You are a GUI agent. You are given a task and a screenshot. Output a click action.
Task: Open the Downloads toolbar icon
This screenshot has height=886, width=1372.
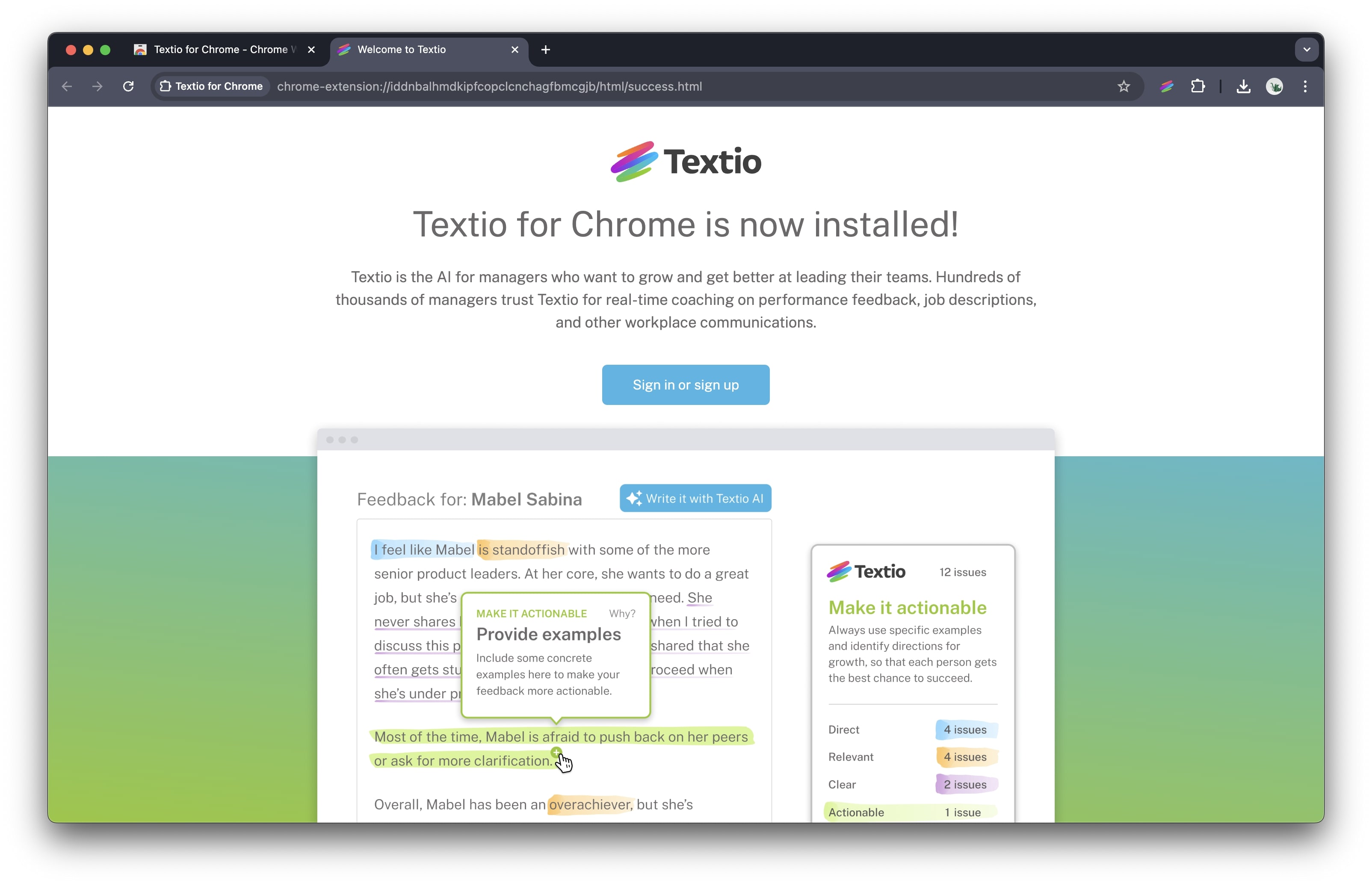coord(1244,86)
